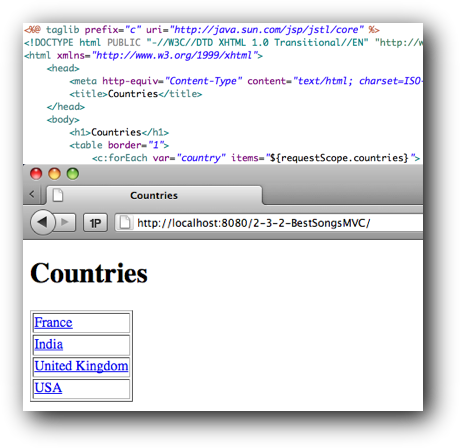Open the United Kingdom link

81,366
